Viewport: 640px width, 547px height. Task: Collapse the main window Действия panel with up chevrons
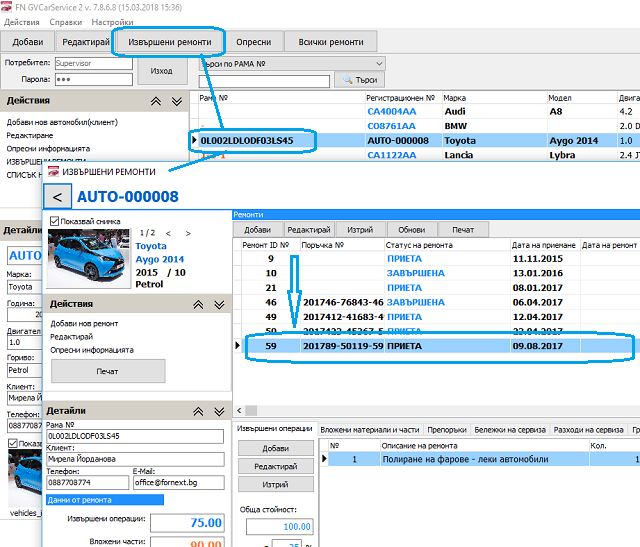click(156, 101)
